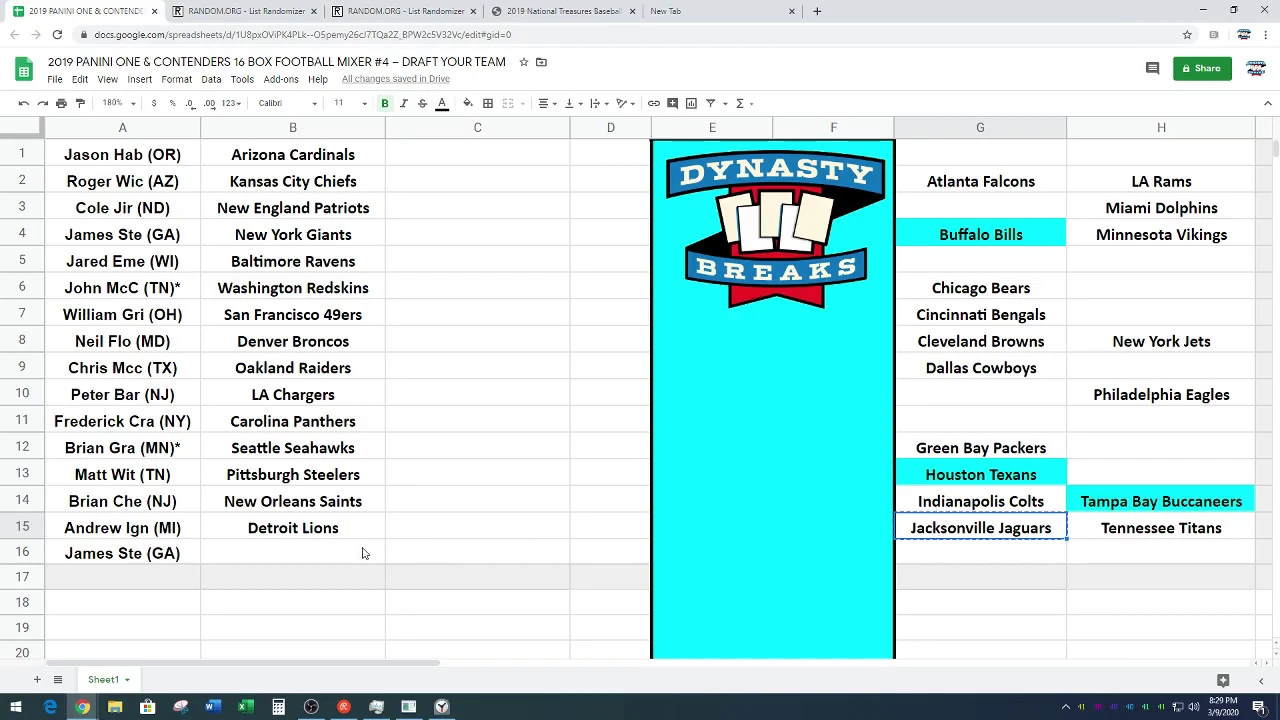
Task: Open the functions sigma dropdown
Action: (743, 103)
